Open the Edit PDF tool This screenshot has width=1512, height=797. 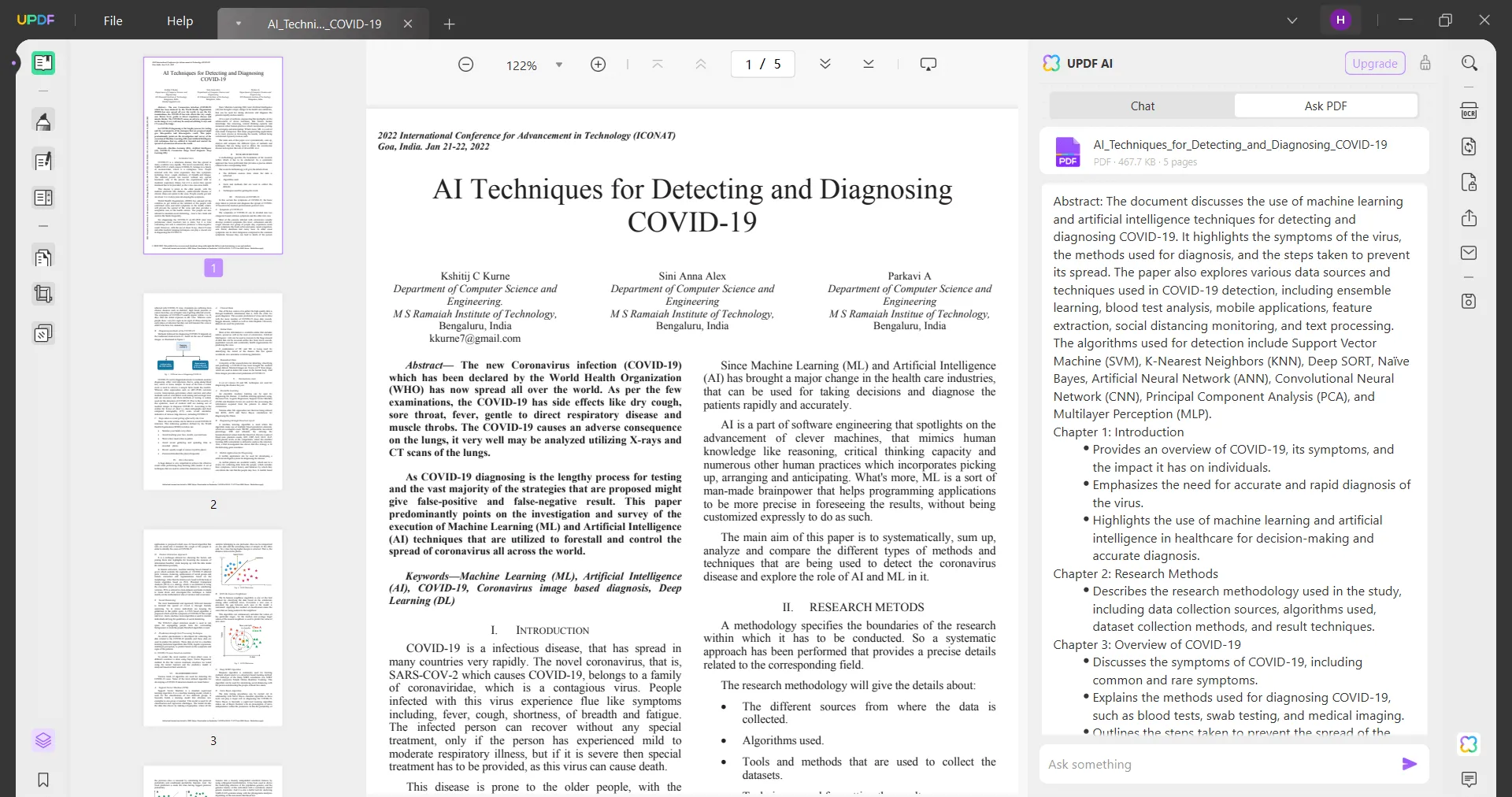coord(43,161)
